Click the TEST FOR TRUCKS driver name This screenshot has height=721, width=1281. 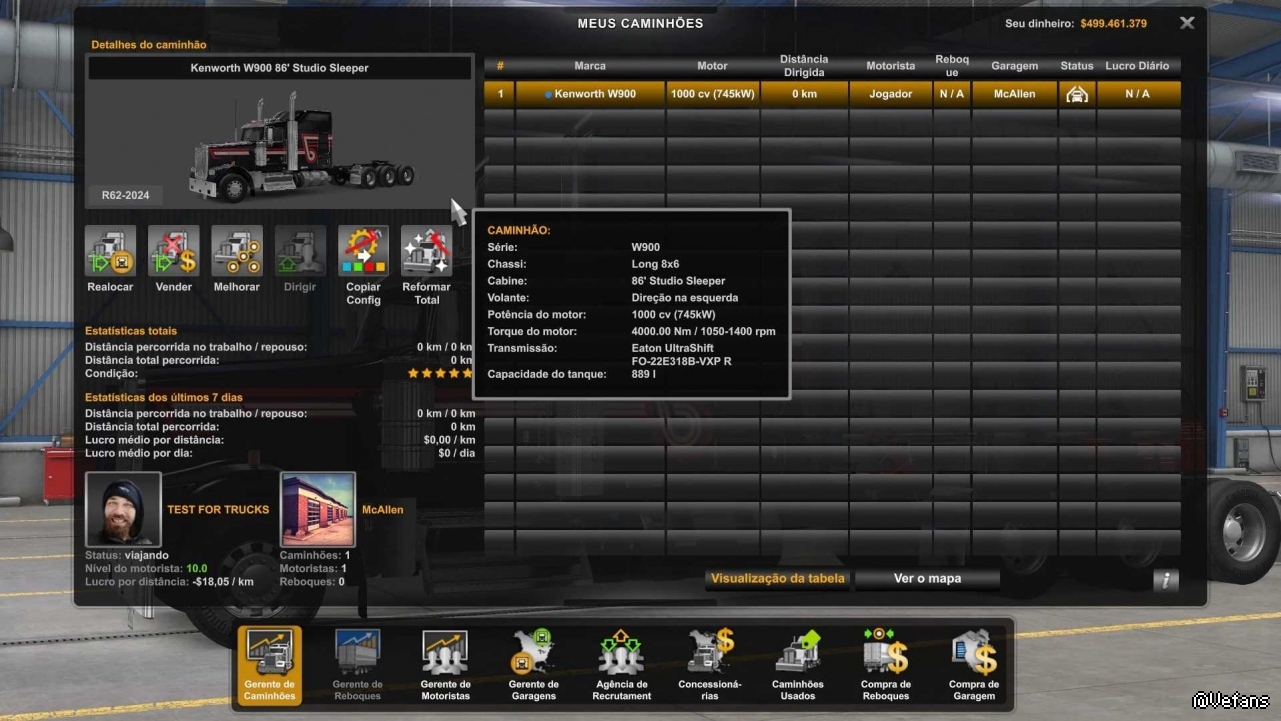tap(218, 510)
